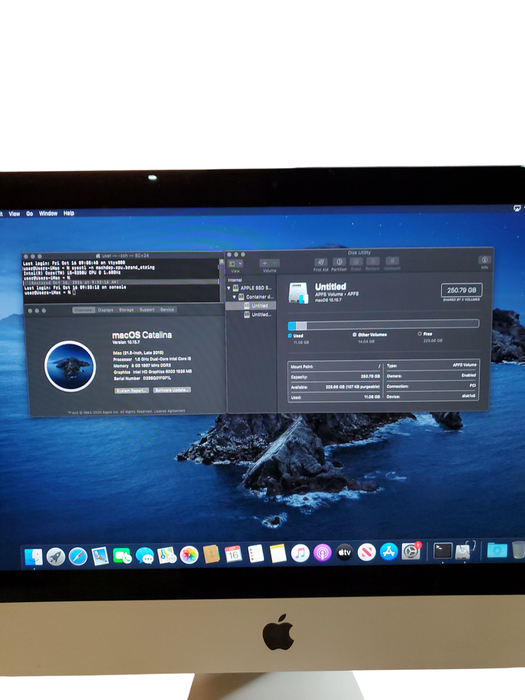525x700 pixels.
Task: Click the Restore icon in Disk Utility
Action: point(373,262)
